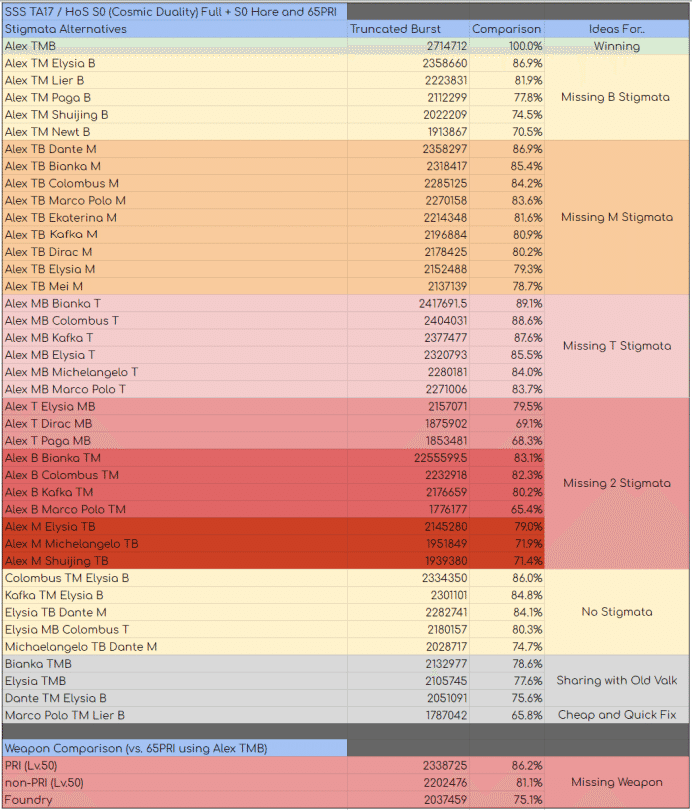The width and height of the screenshot is (692, 811).
Task: Select the "Foundry" weapon row label
Action: click(x=28, y=800)
